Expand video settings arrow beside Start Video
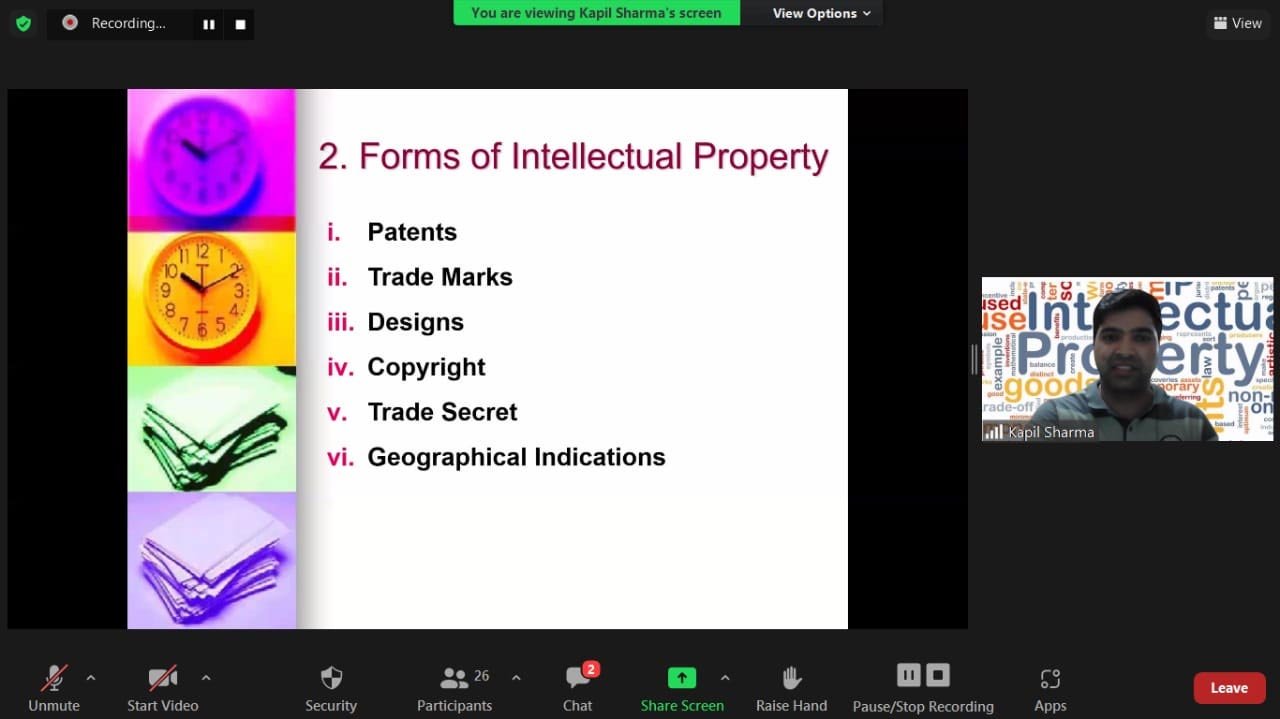 pyautogui.click(x=206, y=678)
